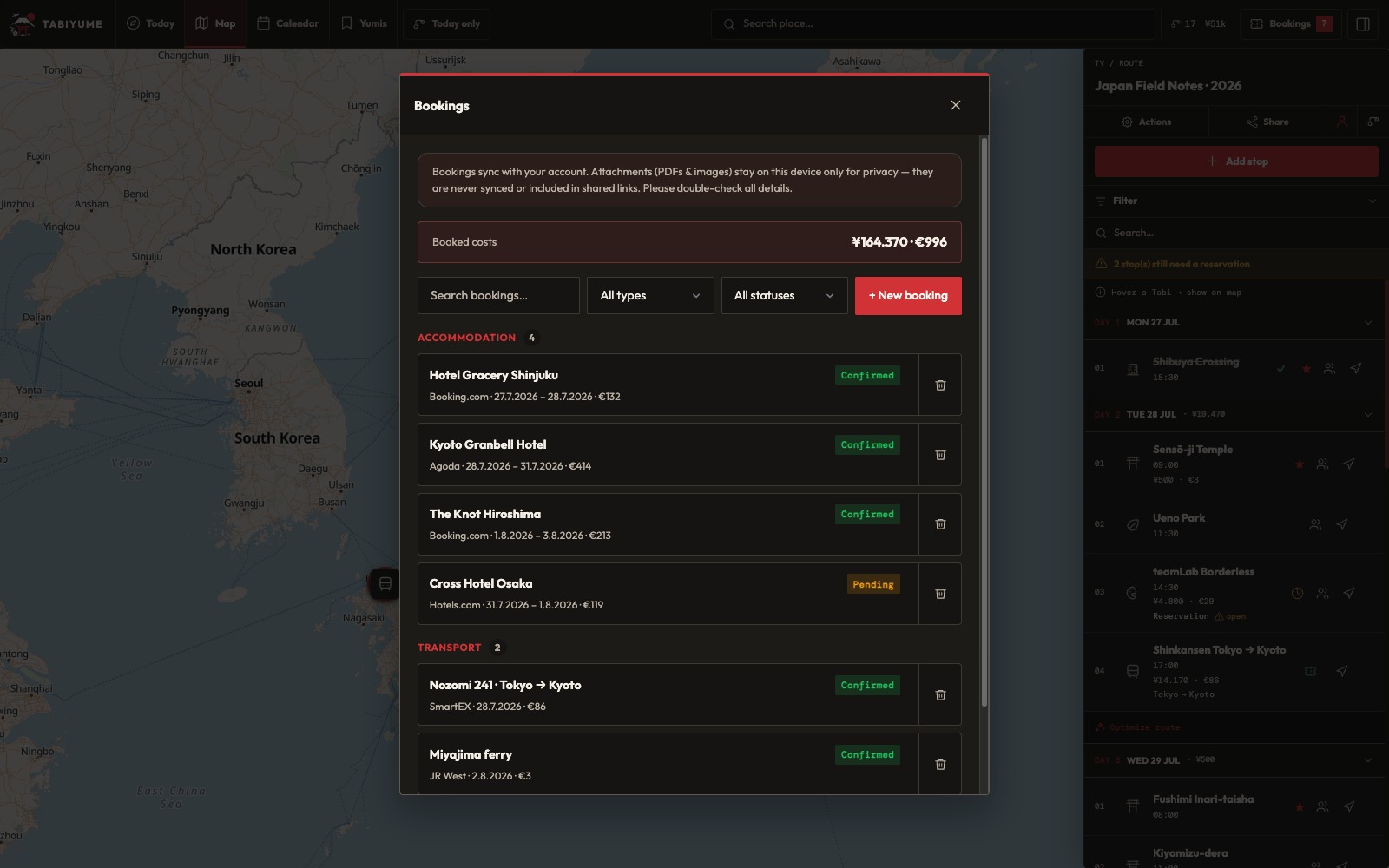Viewport: 1389px width, 868px height.
Task: Open the Miyajima ferry booking
Action: (x=668, y=764)
